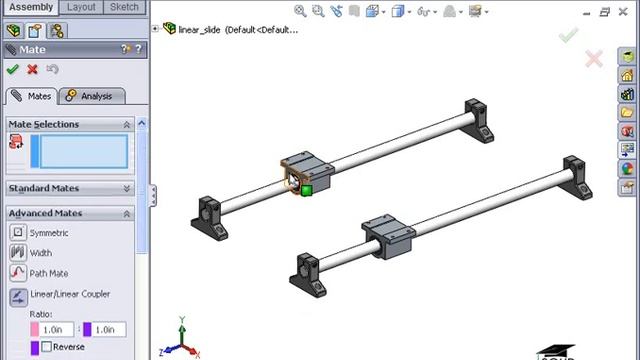Screen dimensions: 640x360
Task: Collapse the Mate Selections section
Action: pos(127,124)
